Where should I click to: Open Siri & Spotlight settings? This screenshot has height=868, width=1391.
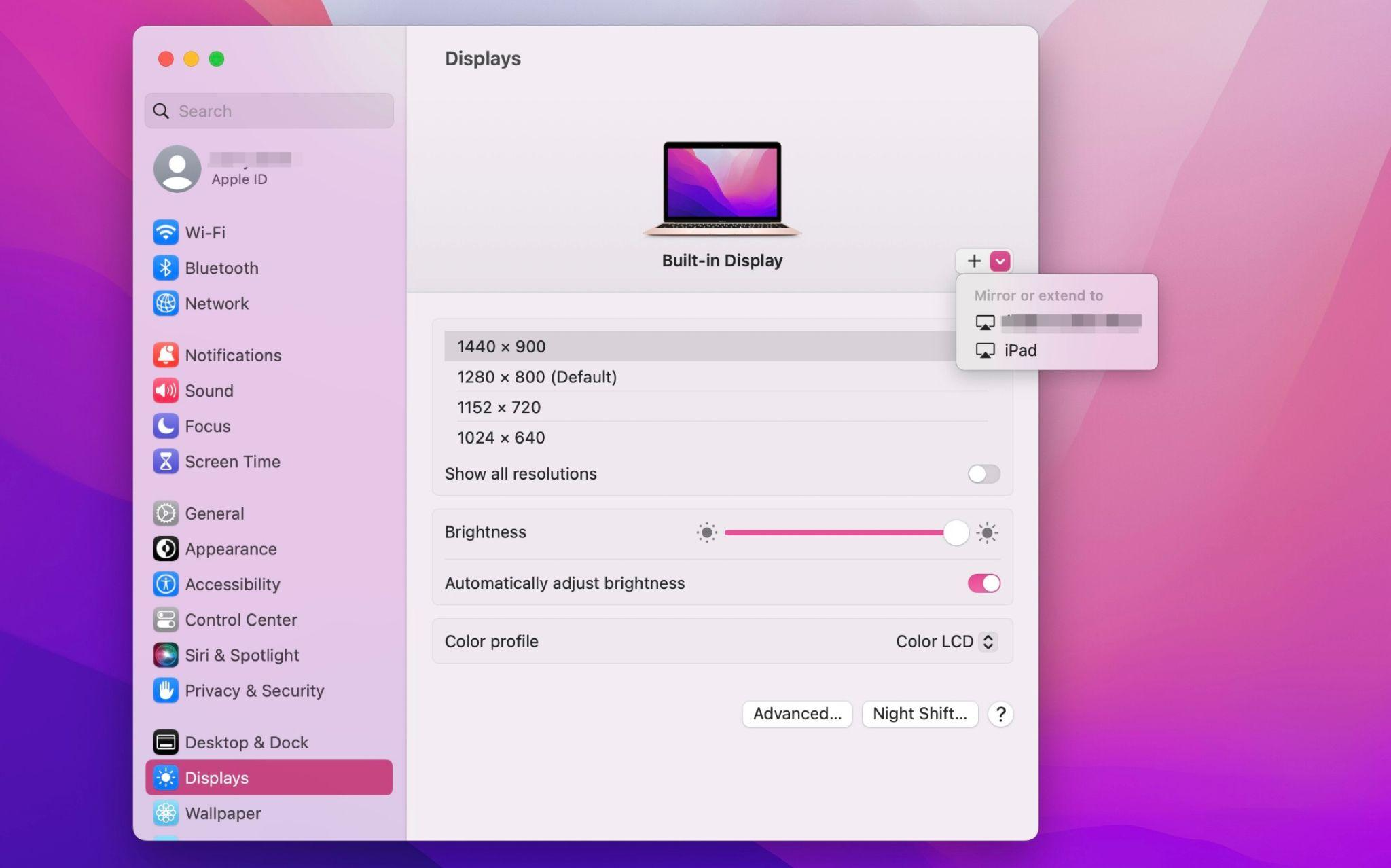pos(269,655)
